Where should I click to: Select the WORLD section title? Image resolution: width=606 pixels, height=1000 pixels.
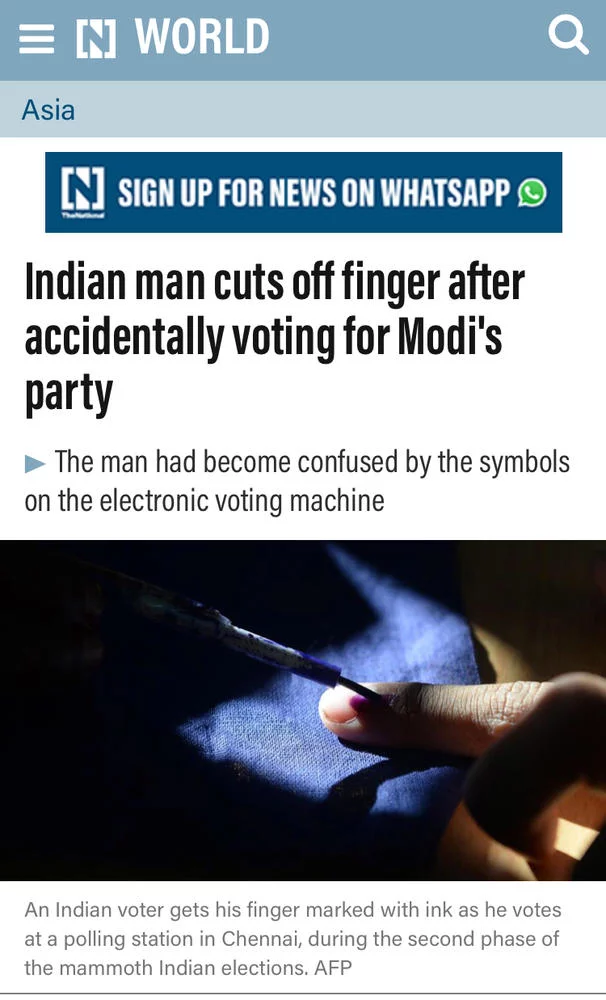coord(202,36)
